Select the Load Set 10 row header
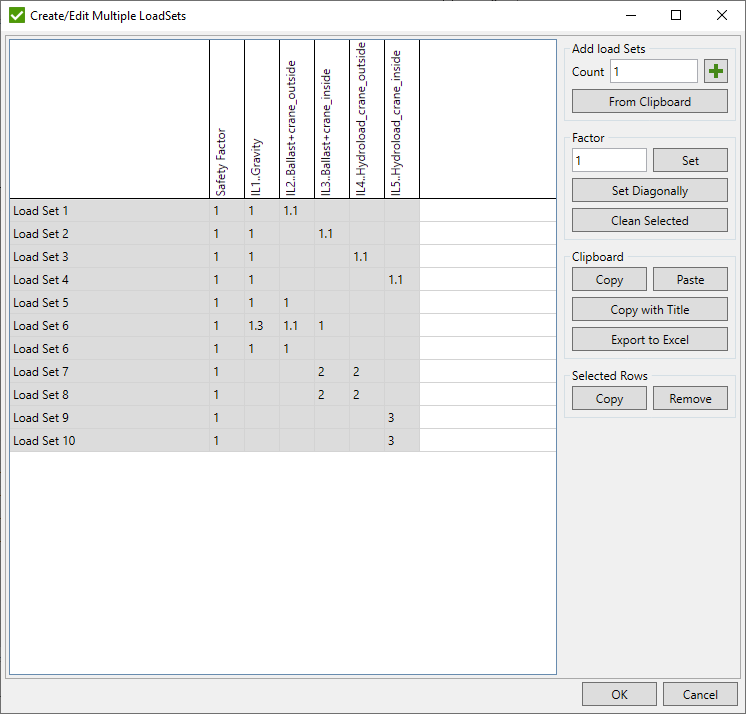The image size is (746, 714). (x=108, y=441)
